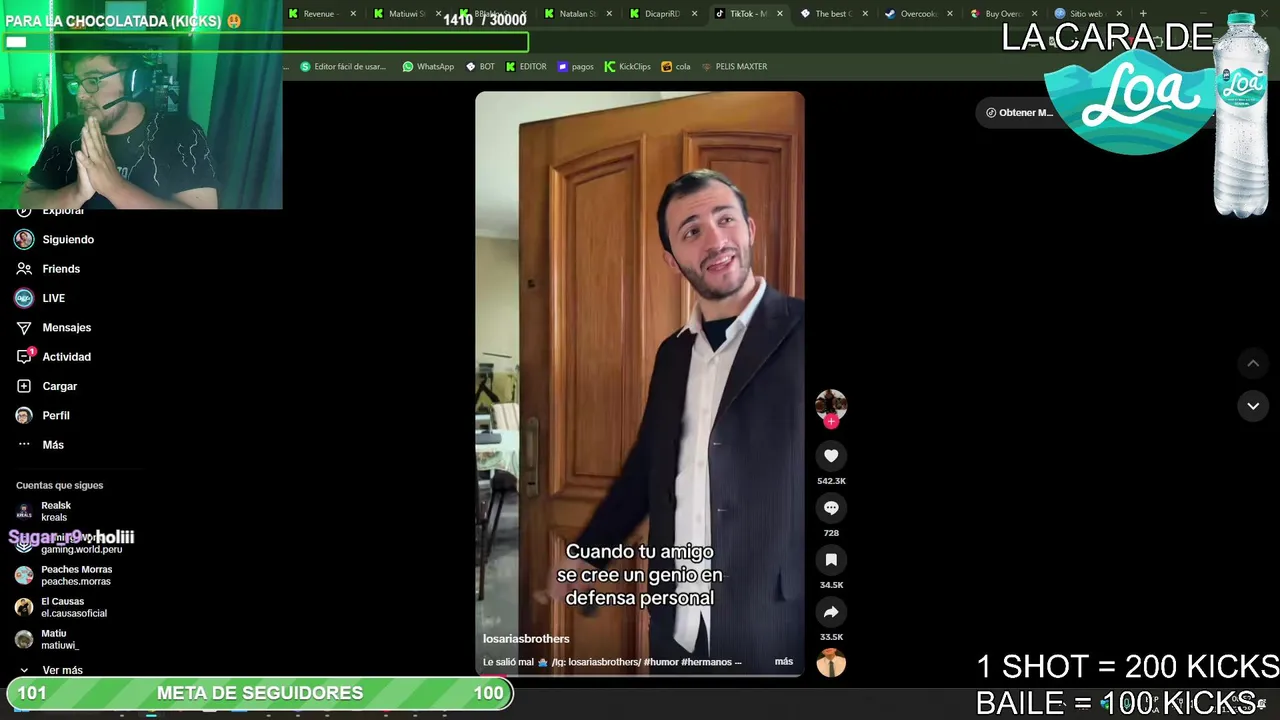Click the #humor hashtag in caption
Screen dimensions: 1280x720
coord(663,662)
